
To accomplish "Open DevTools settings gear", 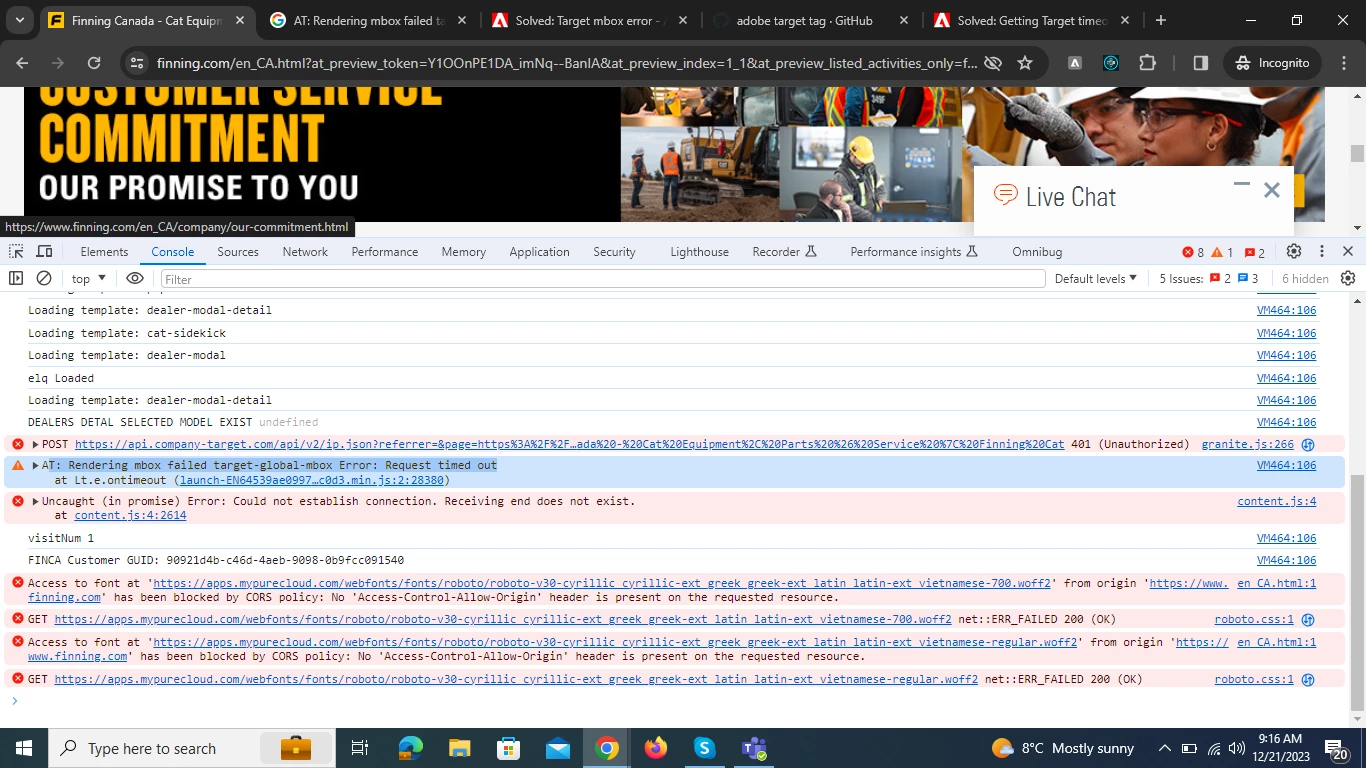I will [x=1294, y=252].
